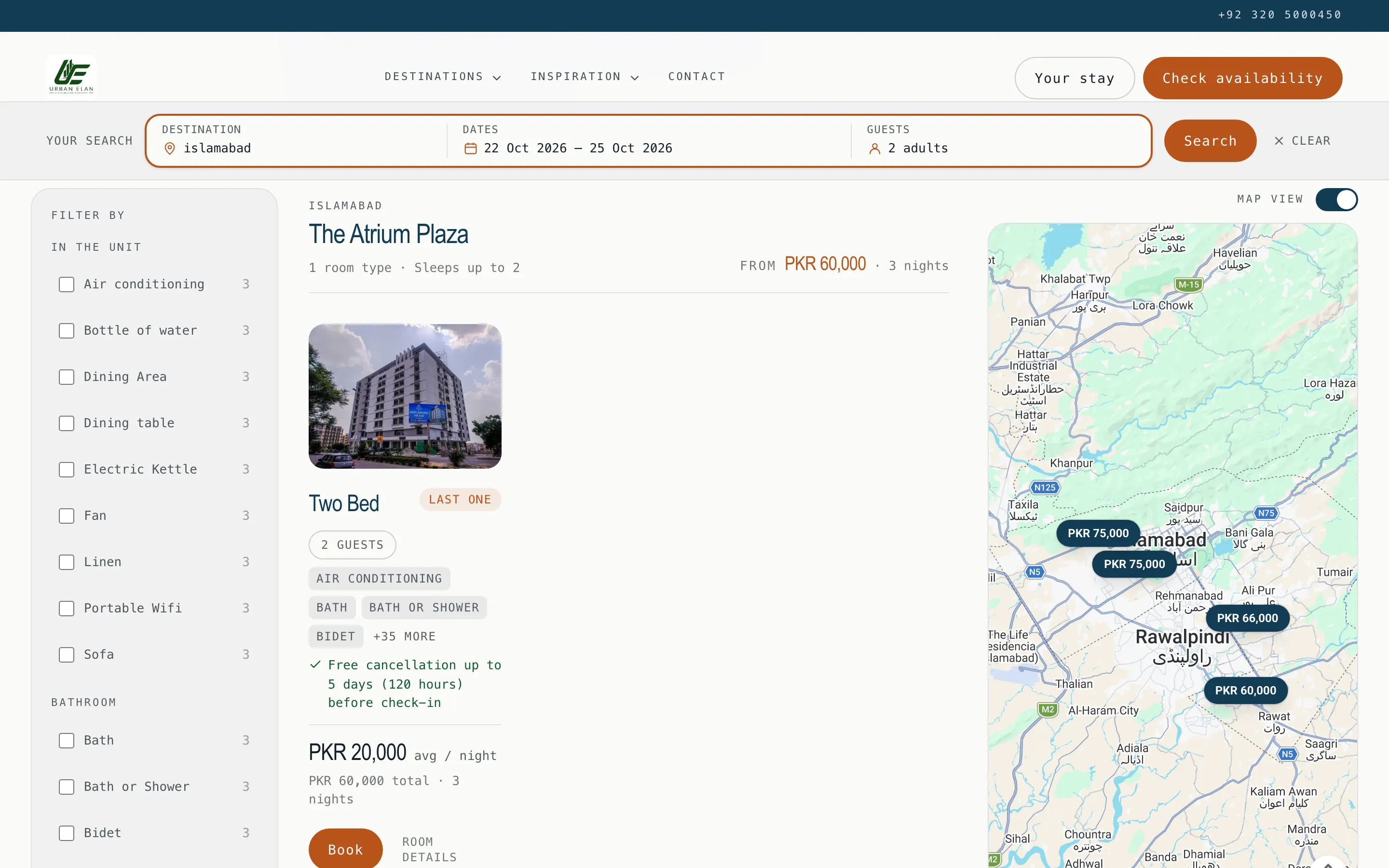The image size is (1389, 868).
Task: Click the LAST ONE badge
Action: (x=460, y=500)
